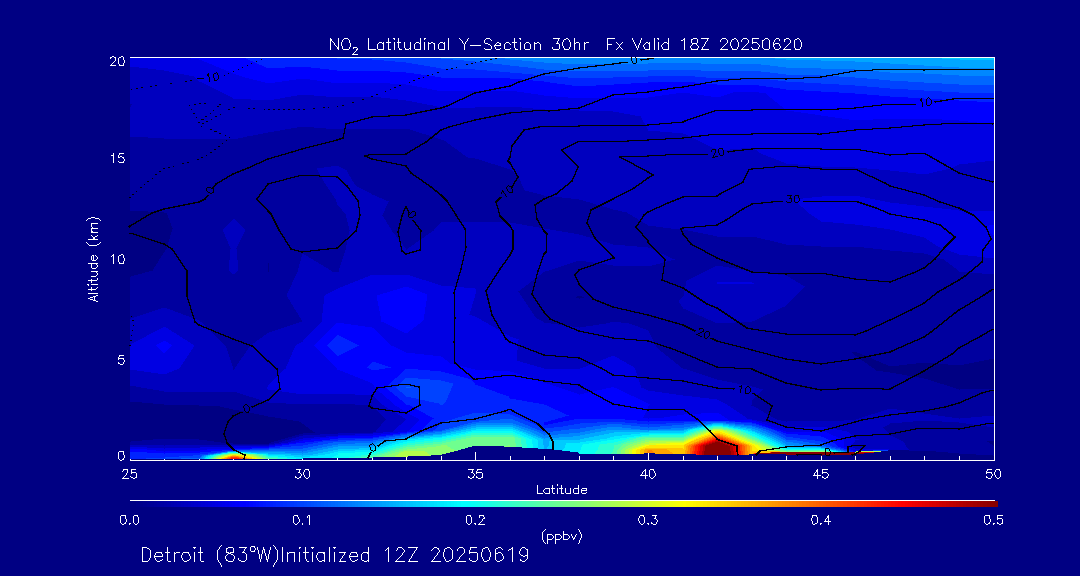Click the small surface hotspot near latitude 28
1080x576 pixels.
click(x=233, y=455)
